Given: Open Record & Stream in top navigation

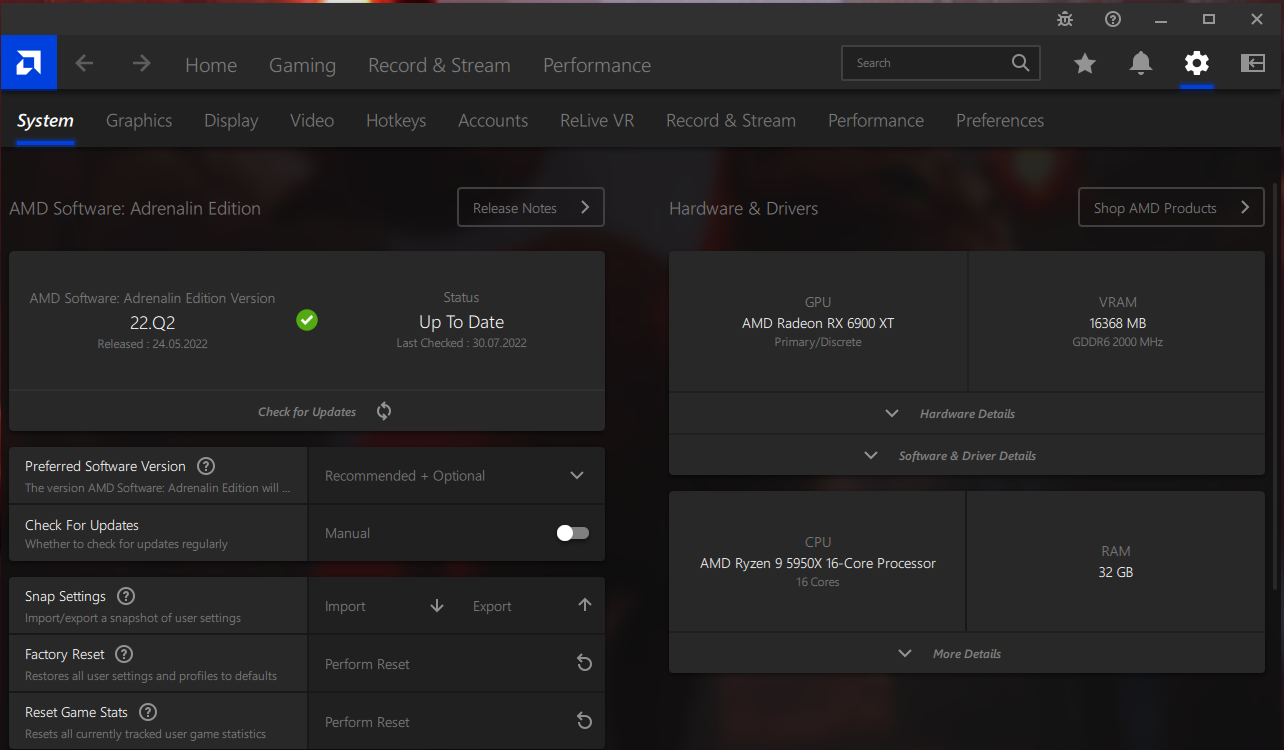Looking at the screenshot, I should [439, 65].
